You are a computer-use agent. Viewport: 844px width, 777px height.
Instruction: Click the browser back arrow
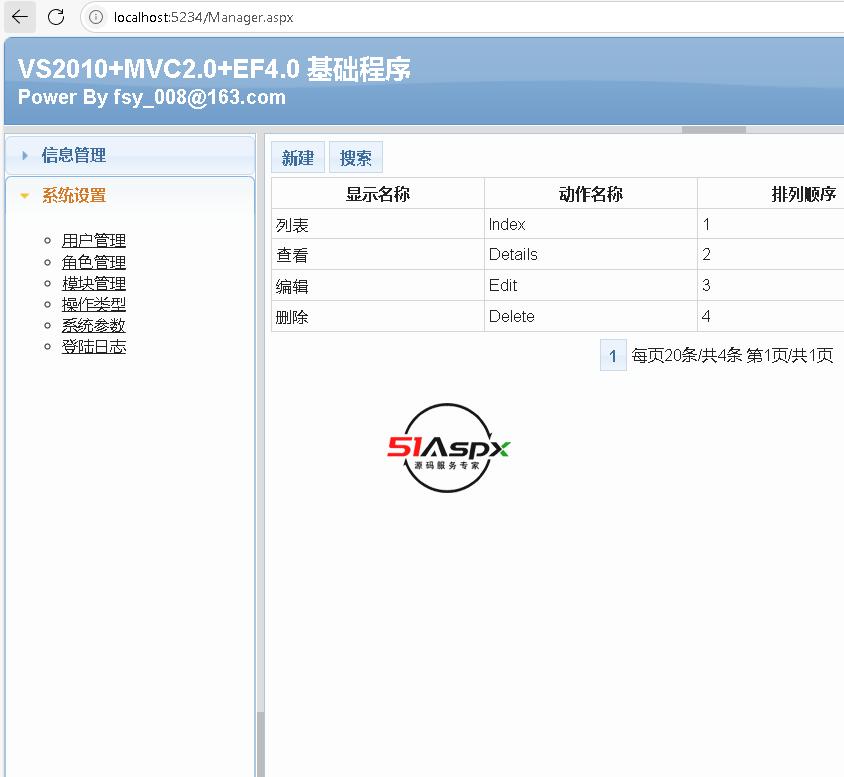(20, 17)
